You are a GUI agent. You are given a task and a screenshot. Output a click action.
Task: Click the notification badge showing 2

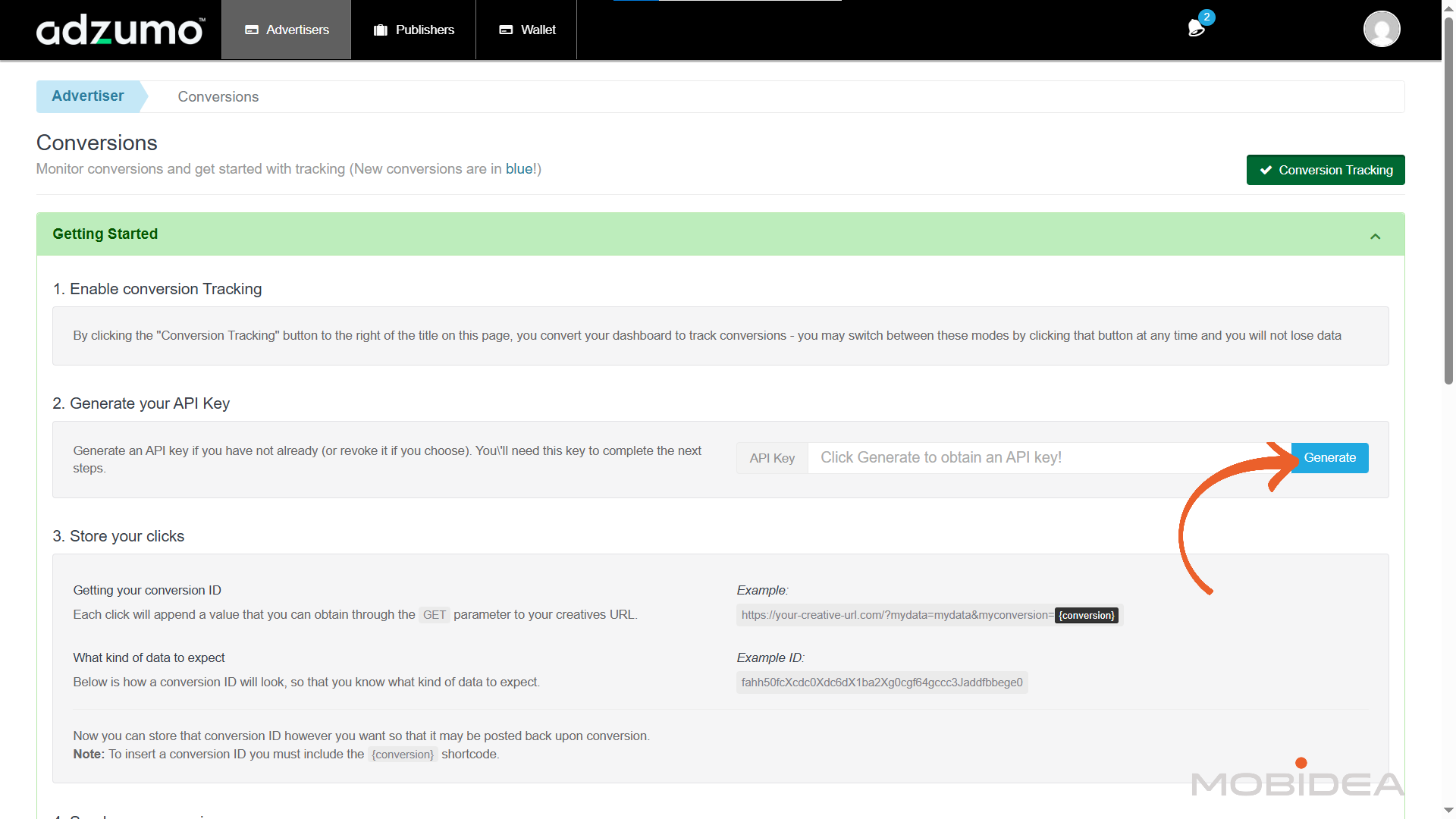[x=1206, y=17]
